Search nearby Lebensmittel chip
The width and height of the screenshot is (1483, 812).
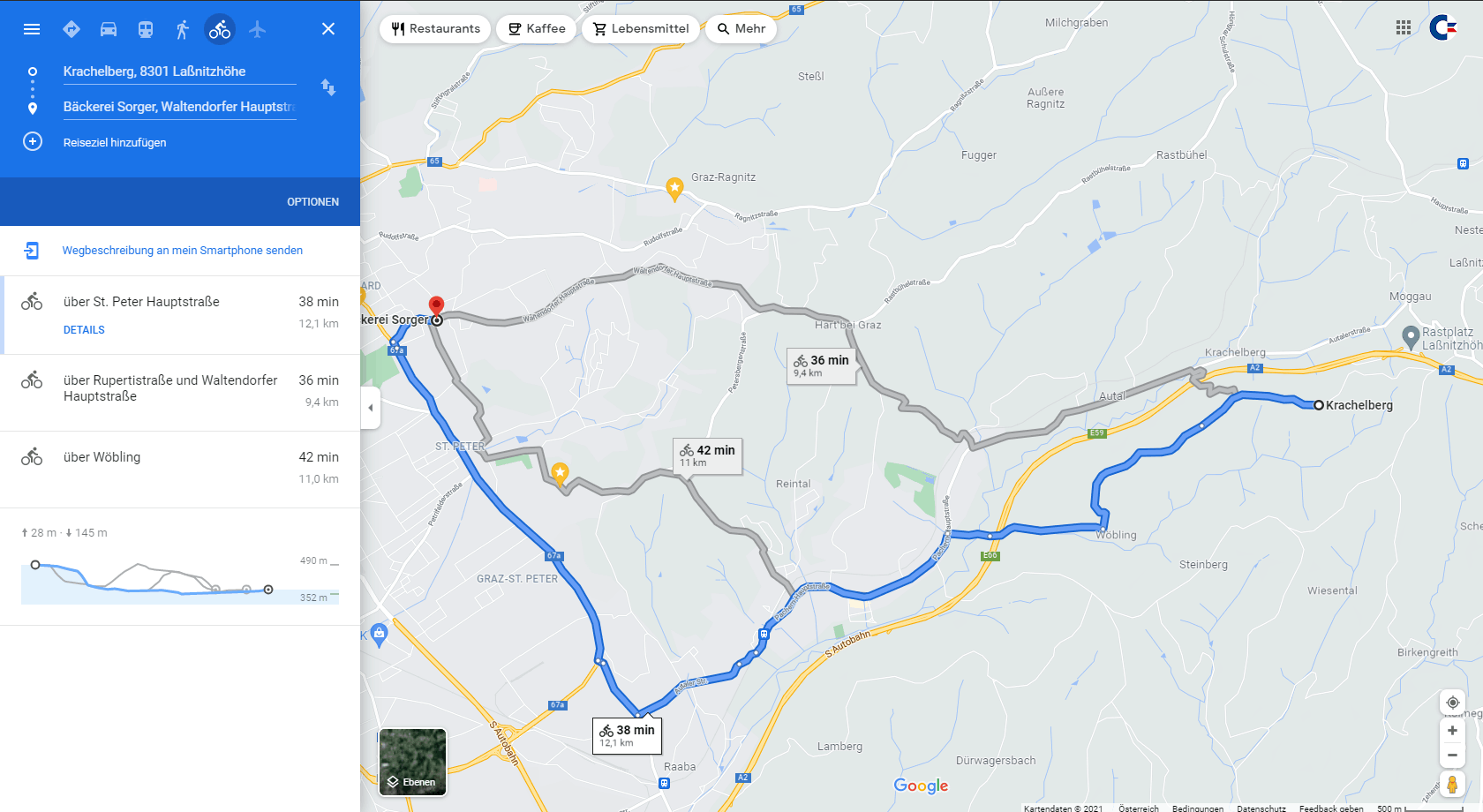641,29
